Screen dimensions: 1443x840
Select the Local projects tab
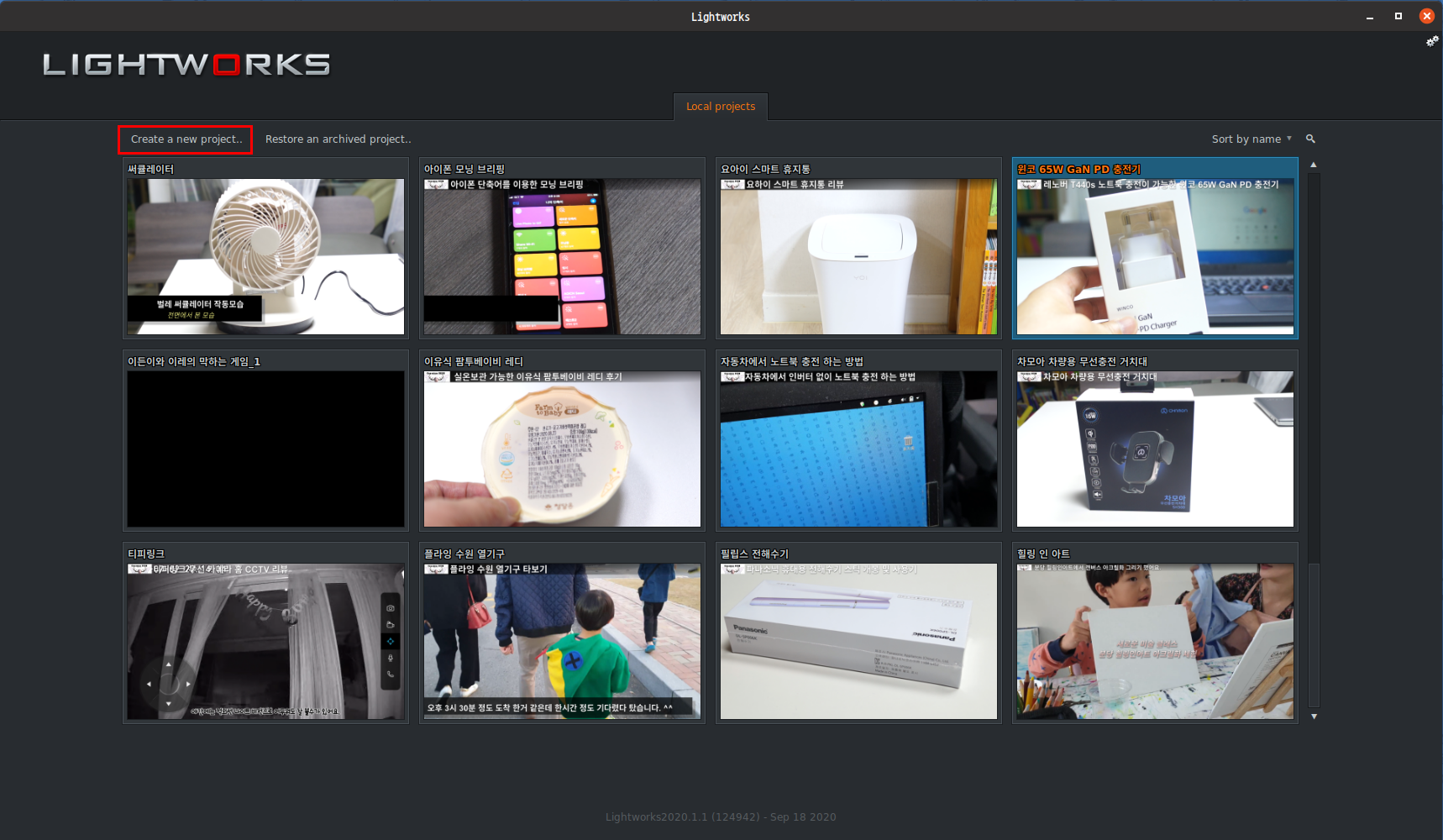721,107
